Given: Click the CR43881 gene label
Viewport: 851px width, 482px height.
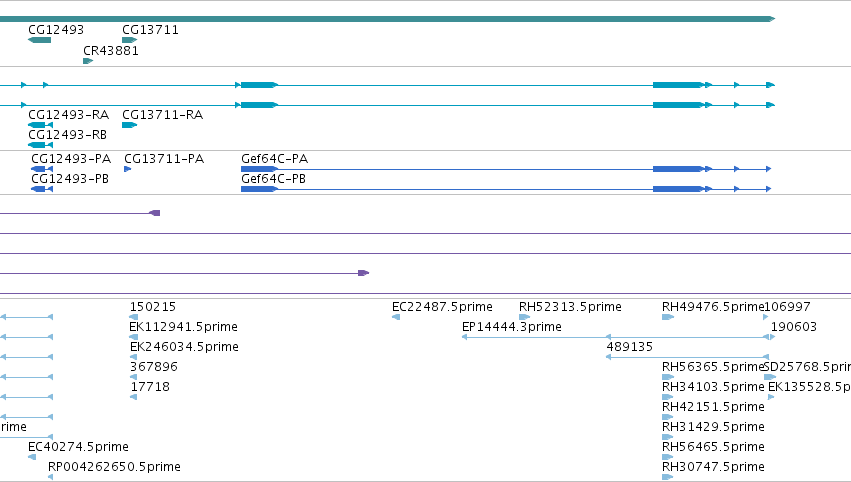Looking at the screenshot, I should tap(111, 50).
